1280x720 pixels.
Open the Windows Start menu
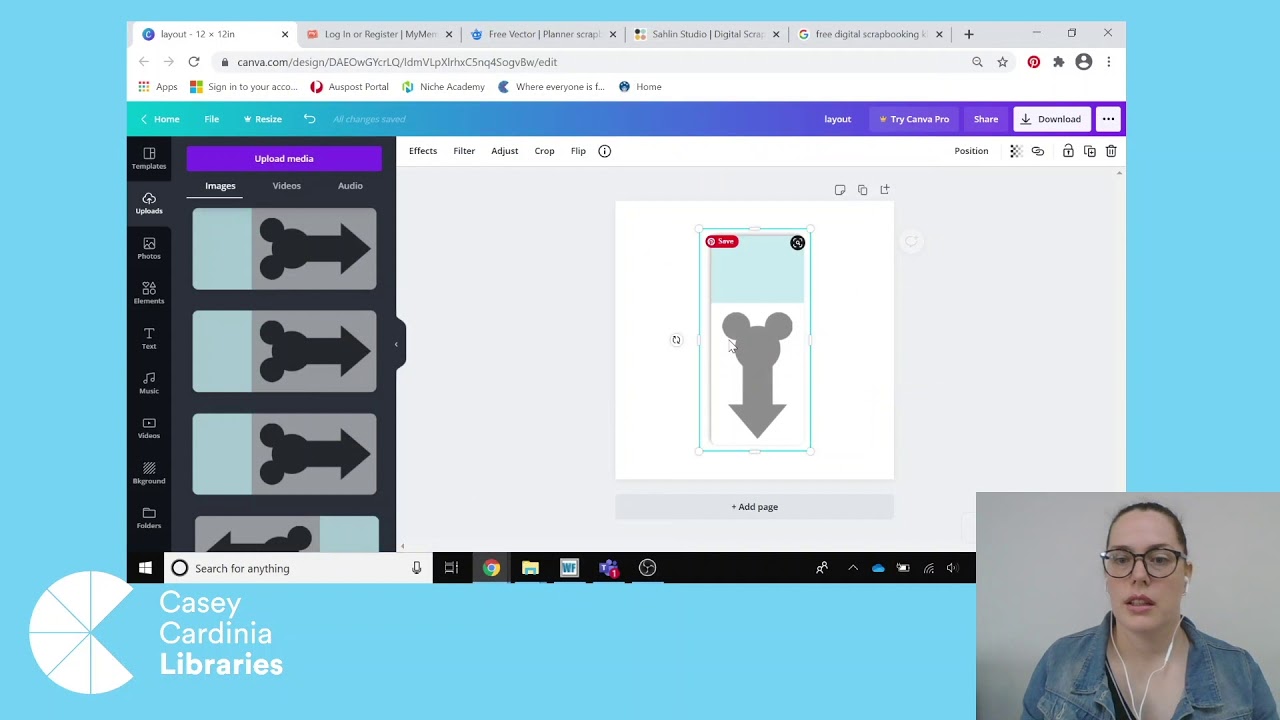[145, 568]
